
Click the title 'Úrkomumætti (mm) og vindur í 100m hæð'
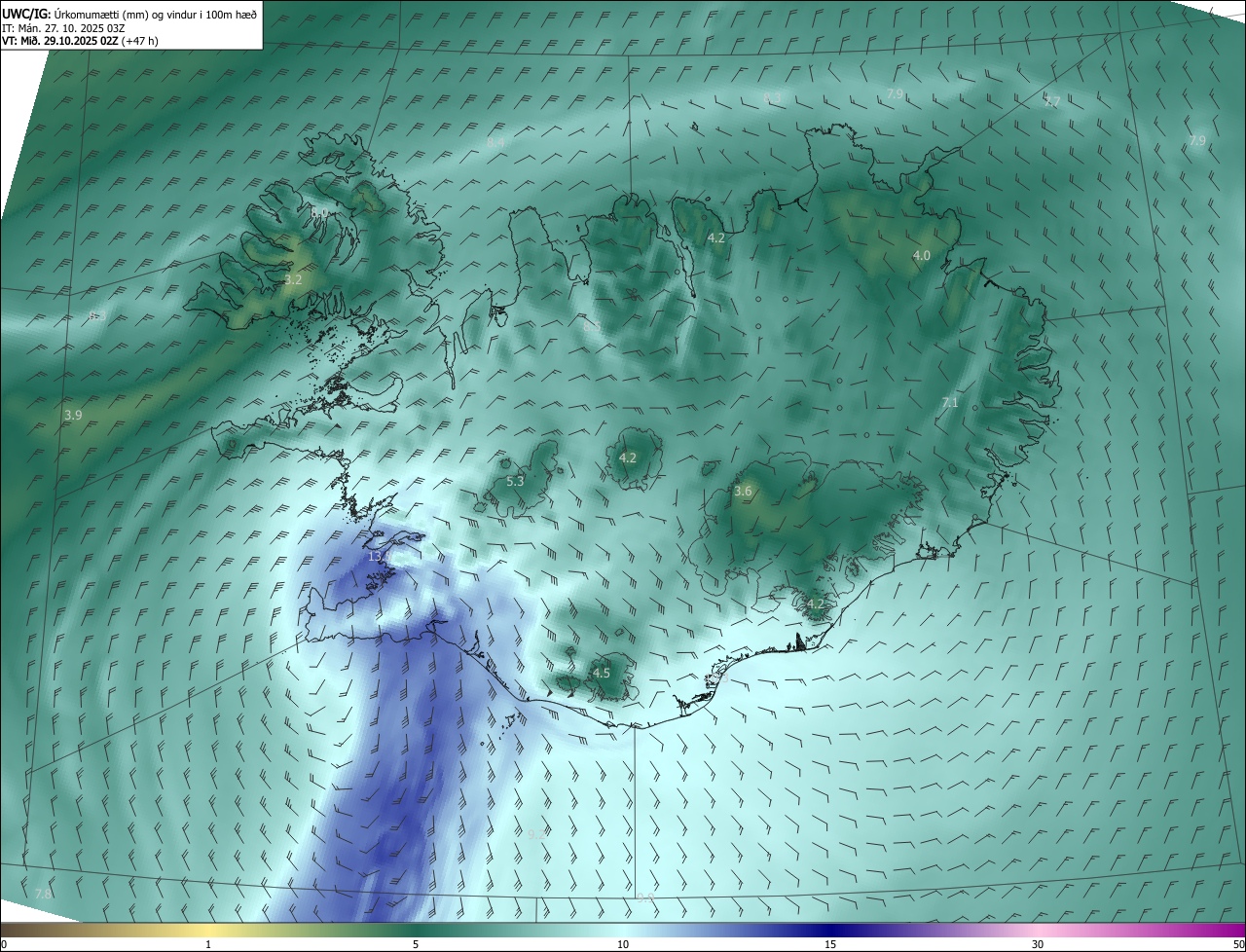pyautogui.click(x=154, y=13)
